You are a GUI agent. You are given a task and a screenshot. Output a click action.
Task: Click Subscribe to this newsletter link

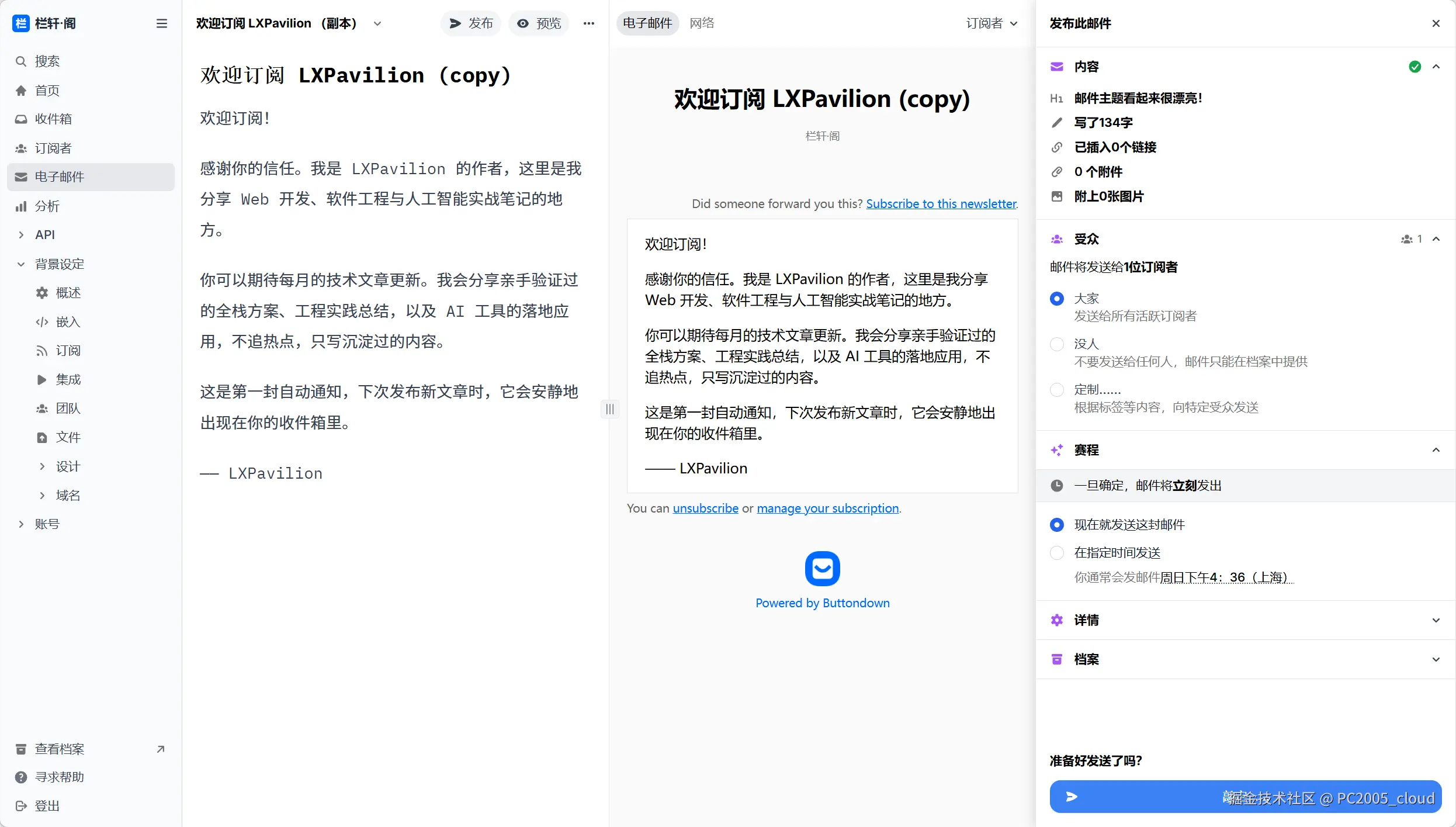[x=941, y=203]
